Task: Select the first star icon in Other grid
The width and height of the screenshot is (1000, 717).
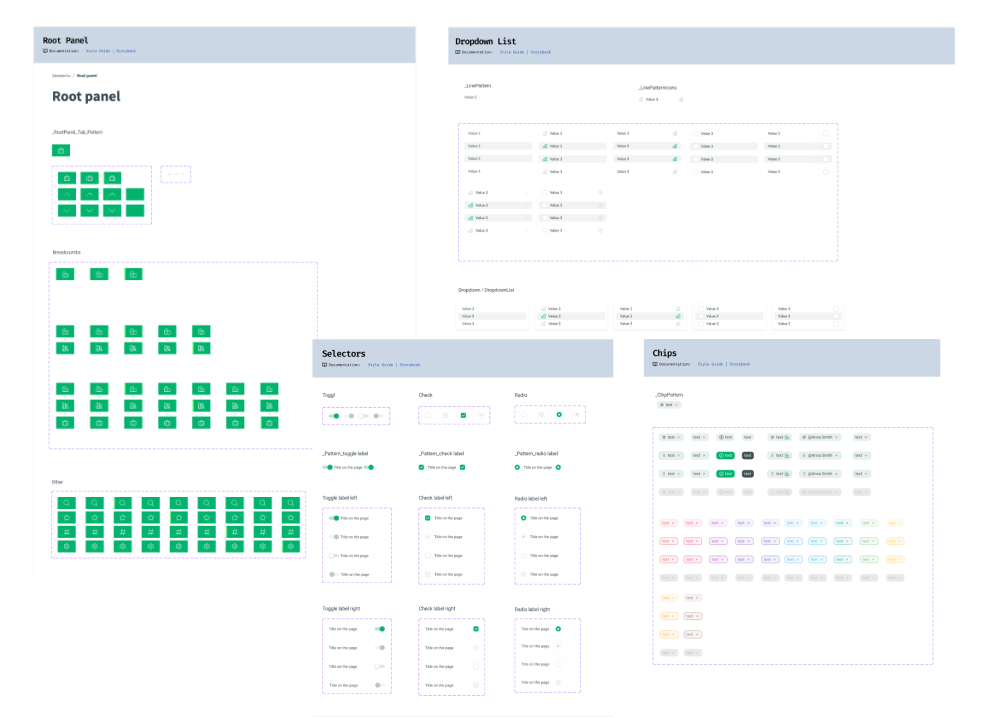Action: click(x=65, y=517)
